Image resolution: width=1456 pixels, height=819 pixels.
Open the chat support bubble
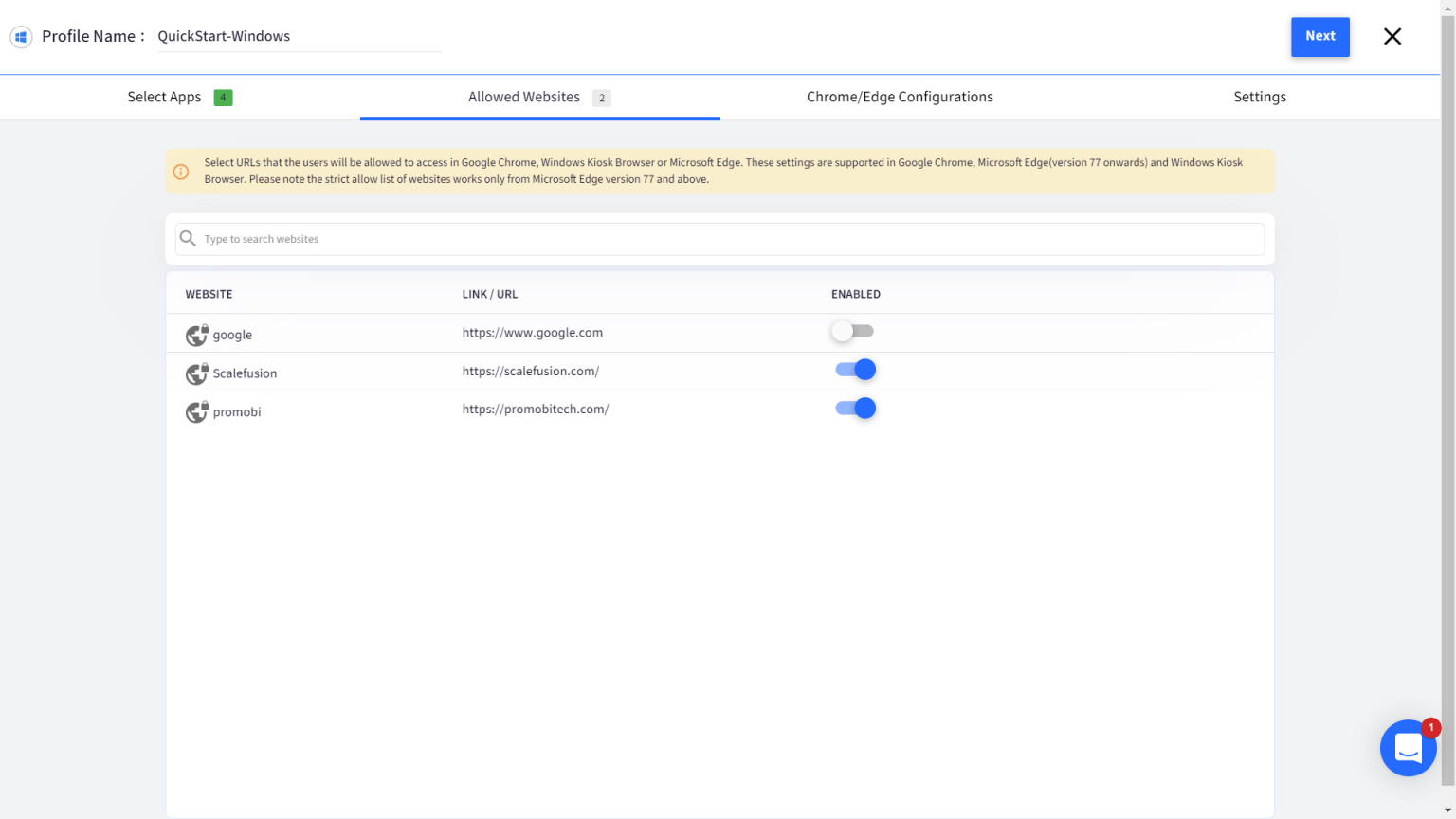click(x=1409, y=748)
